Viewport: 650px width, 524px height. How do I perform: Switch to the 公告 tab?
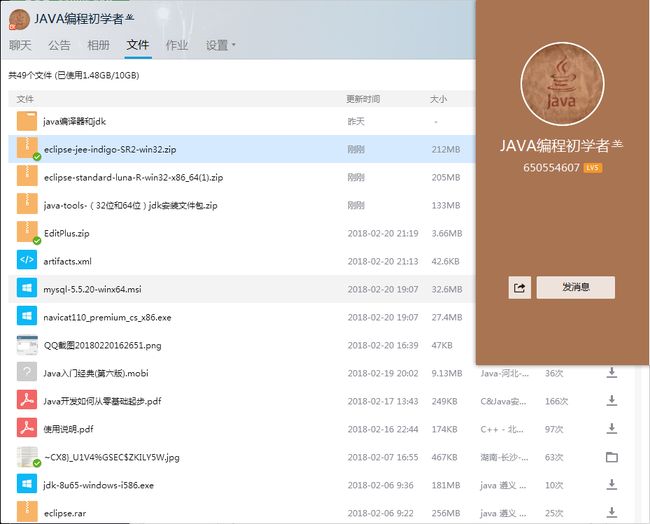click(x=59, y=45)
